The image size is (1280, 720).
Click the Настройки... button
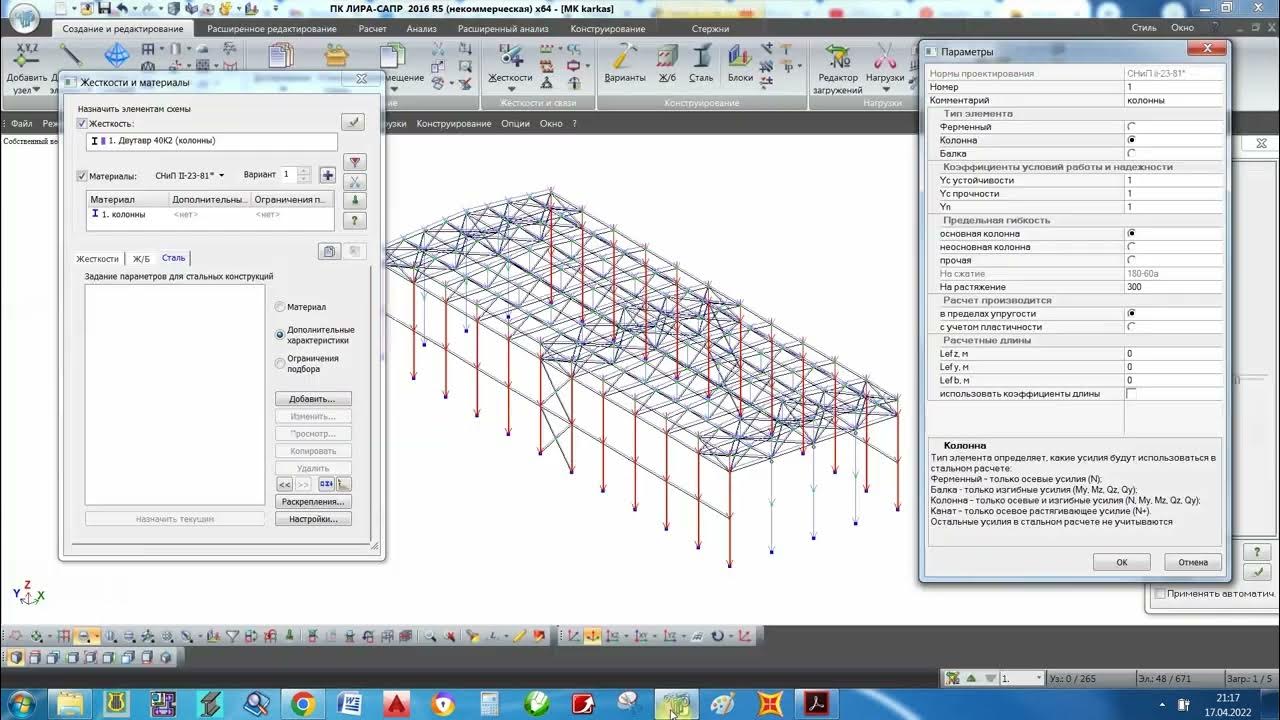pyautogui.click(x=313, y=519)
